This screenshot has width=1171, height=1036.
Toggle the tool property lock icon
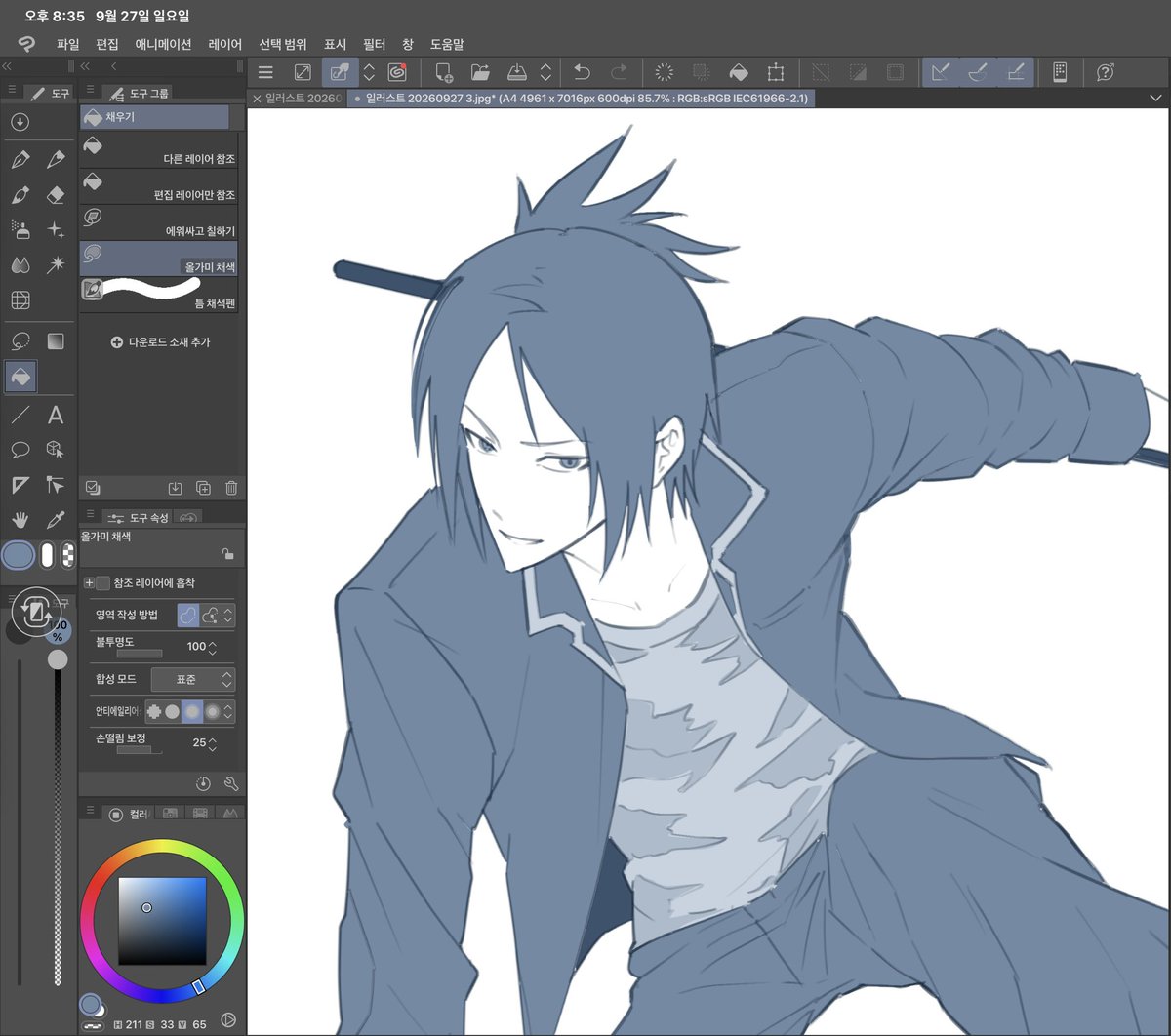[x=228, y=554]
